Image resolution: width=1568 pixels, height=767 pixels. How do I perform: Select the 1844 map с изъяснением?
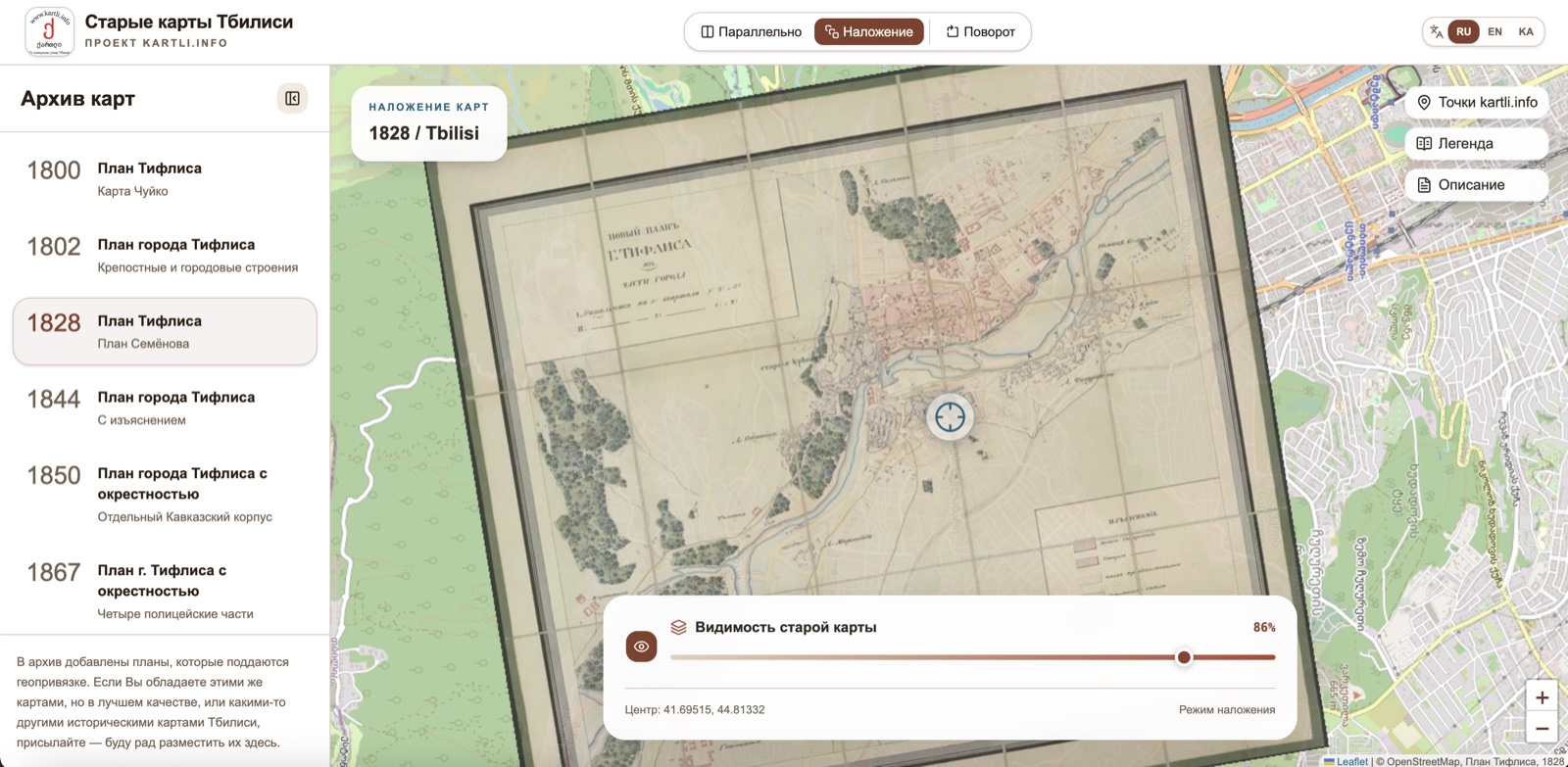165,407
